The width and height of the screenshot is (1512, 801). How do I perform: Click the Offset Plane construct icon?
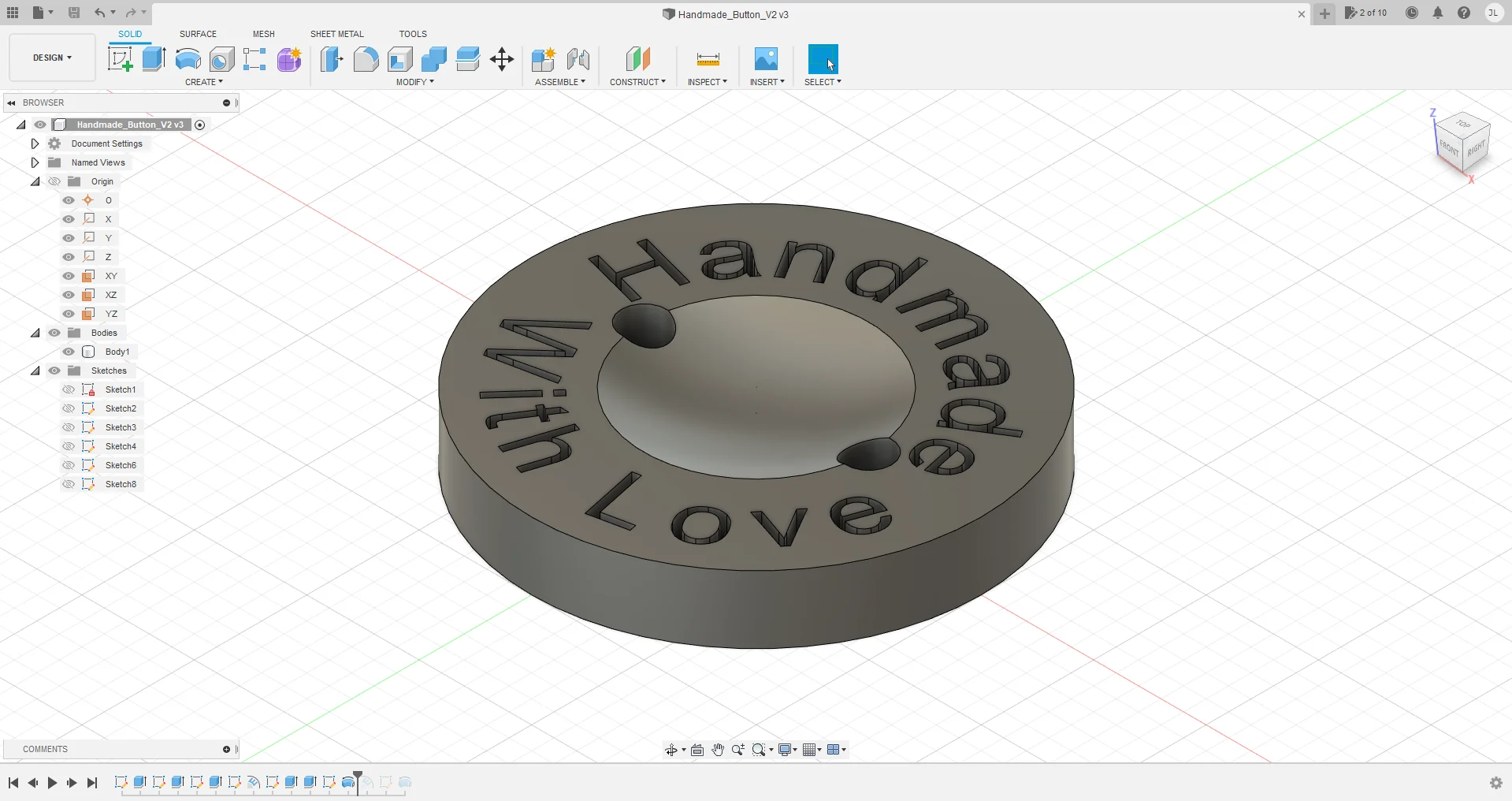(638, 59)
